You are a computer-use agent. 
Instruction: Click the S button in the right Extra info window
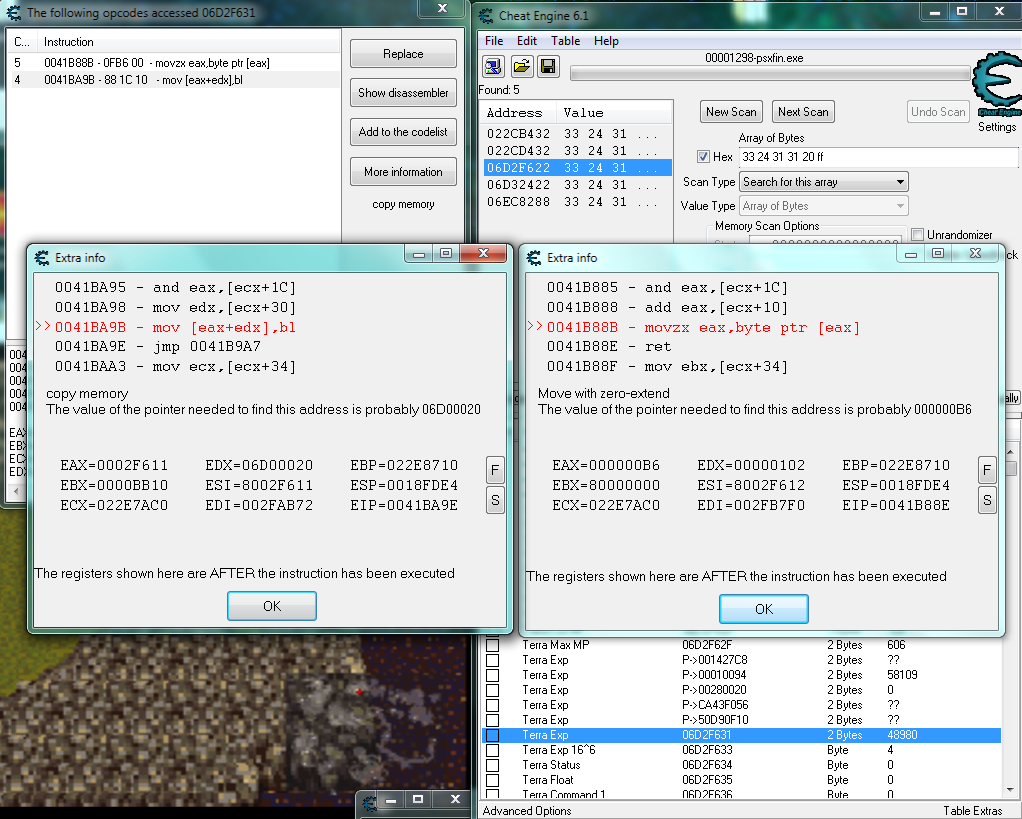tap(987, 500)
